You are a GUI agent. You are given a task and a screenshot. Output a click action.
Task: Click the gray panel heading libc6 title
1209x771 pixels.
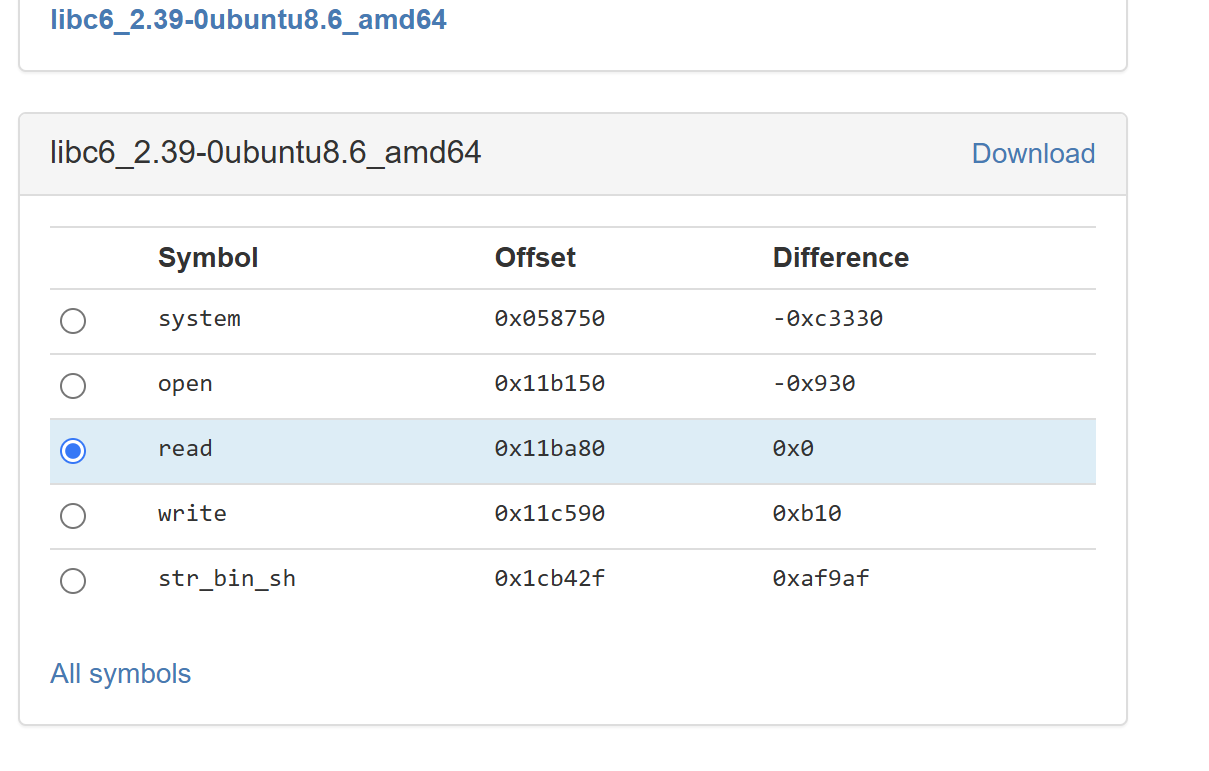(x=265, y=153)
